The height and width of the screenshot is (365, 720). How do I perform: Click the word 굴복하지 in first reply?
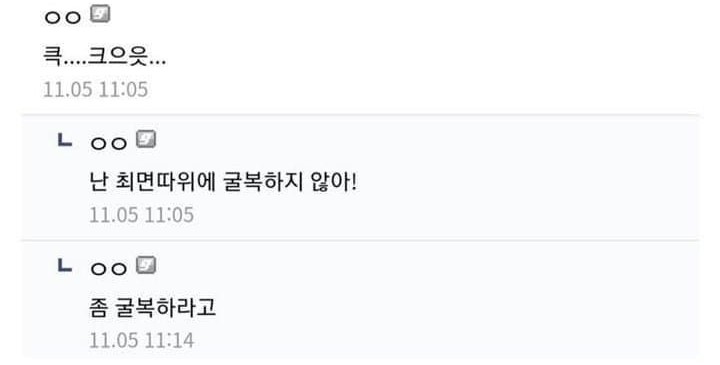(x=263, y=182)
